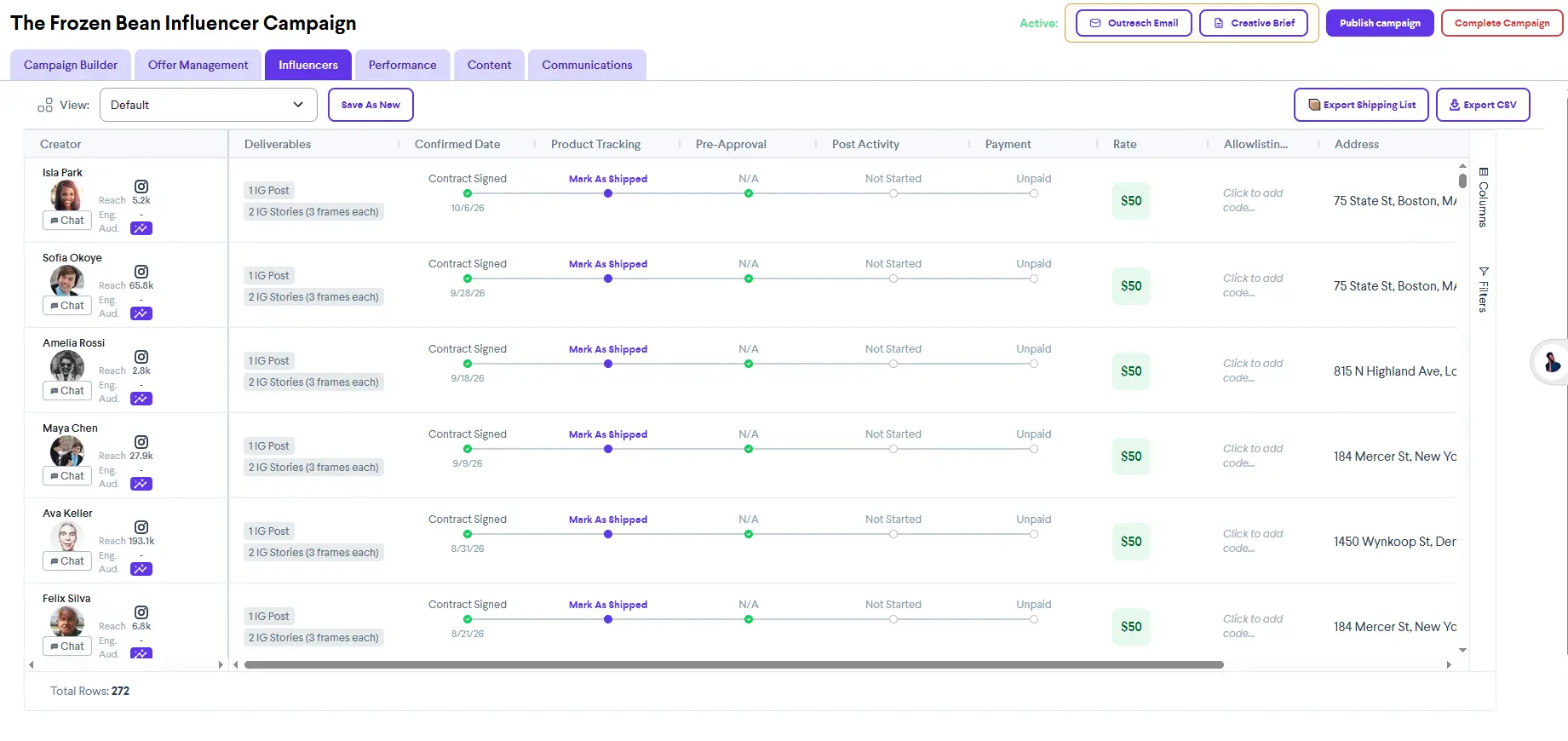Open the Columns side panel

coord(1483,198)
